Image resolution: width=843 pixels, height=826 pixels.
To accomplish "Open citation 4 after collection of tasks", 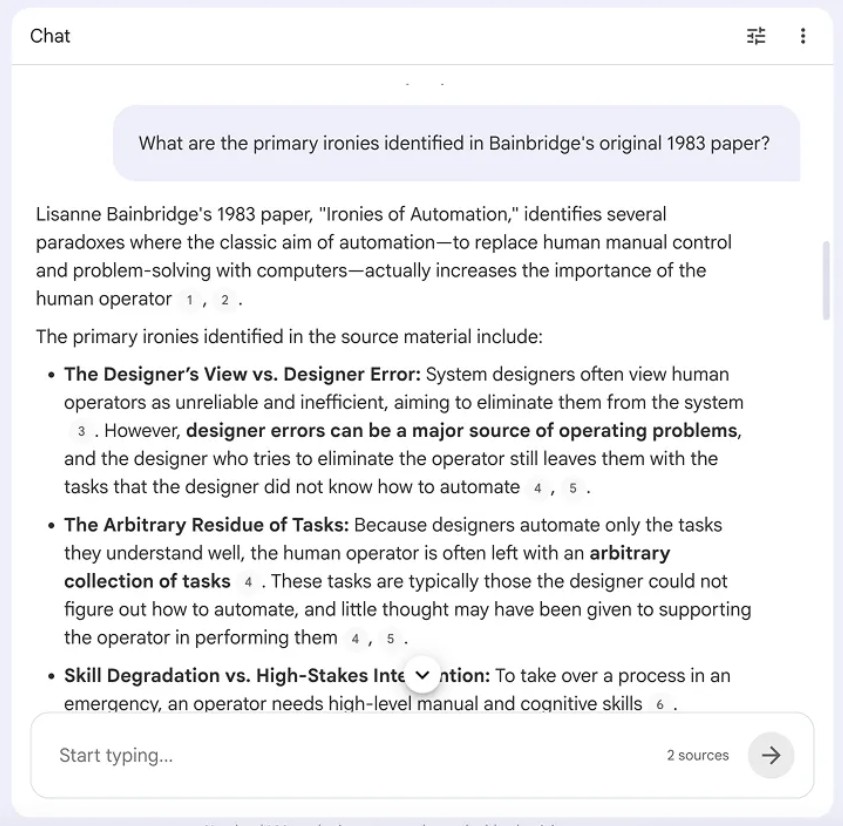I will (x=248, y=581).
